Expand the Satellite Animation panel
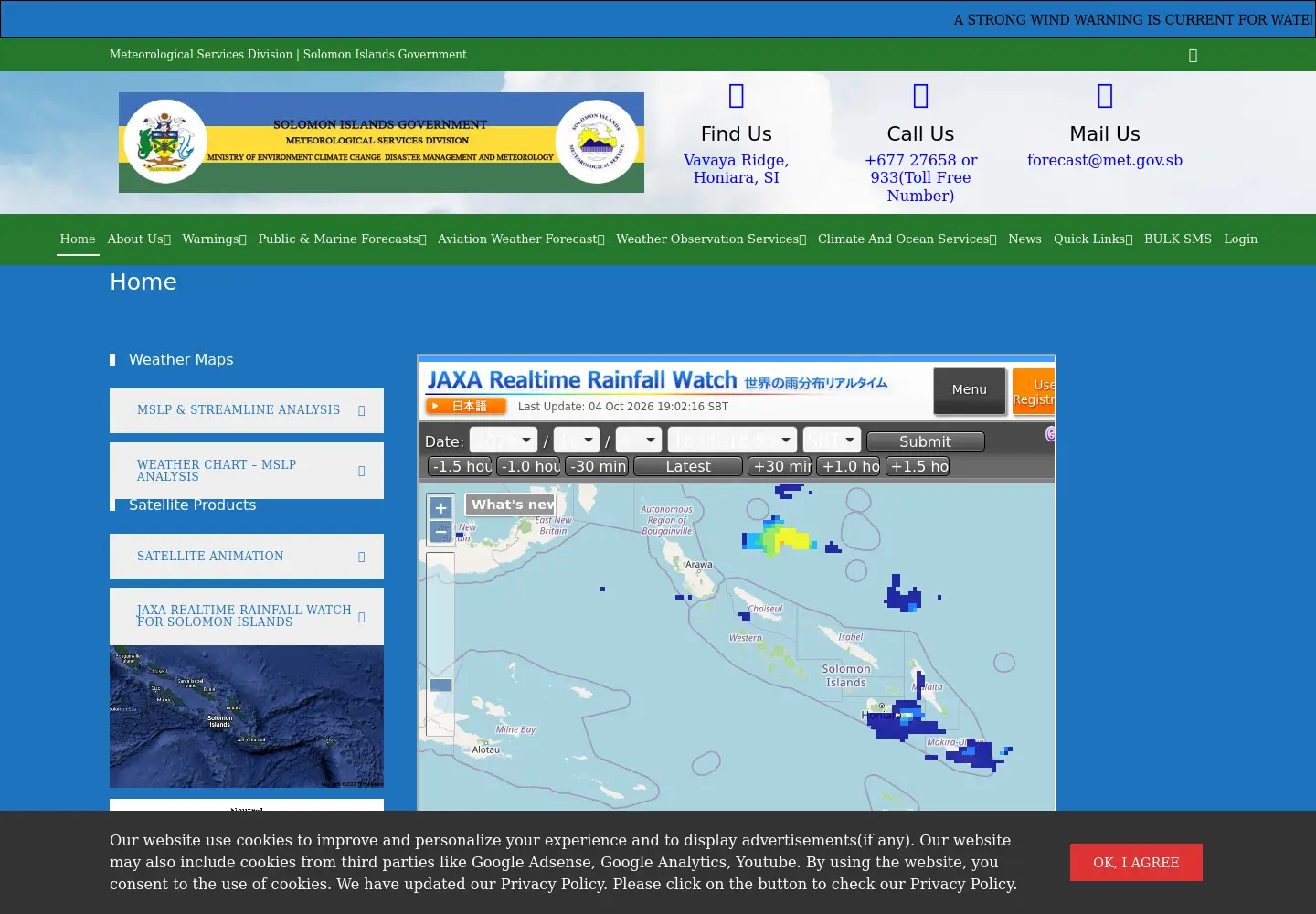Screen dimensions: 1316x914 click(x=247, y=556)
